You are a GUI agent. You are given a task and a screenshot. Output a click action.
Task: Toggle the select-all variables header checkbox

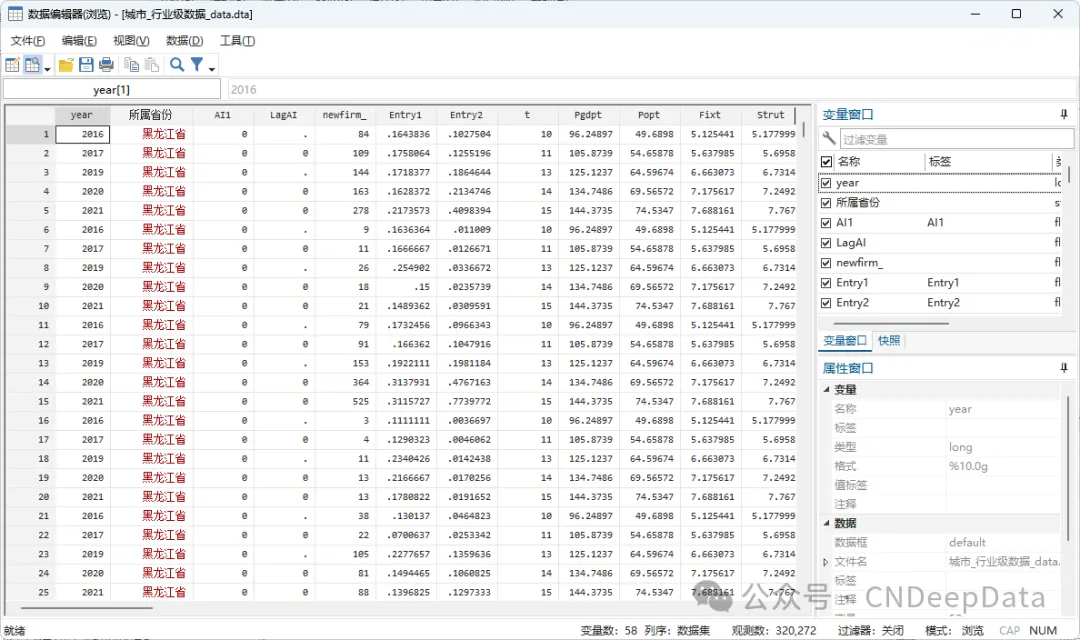[827, 162]
